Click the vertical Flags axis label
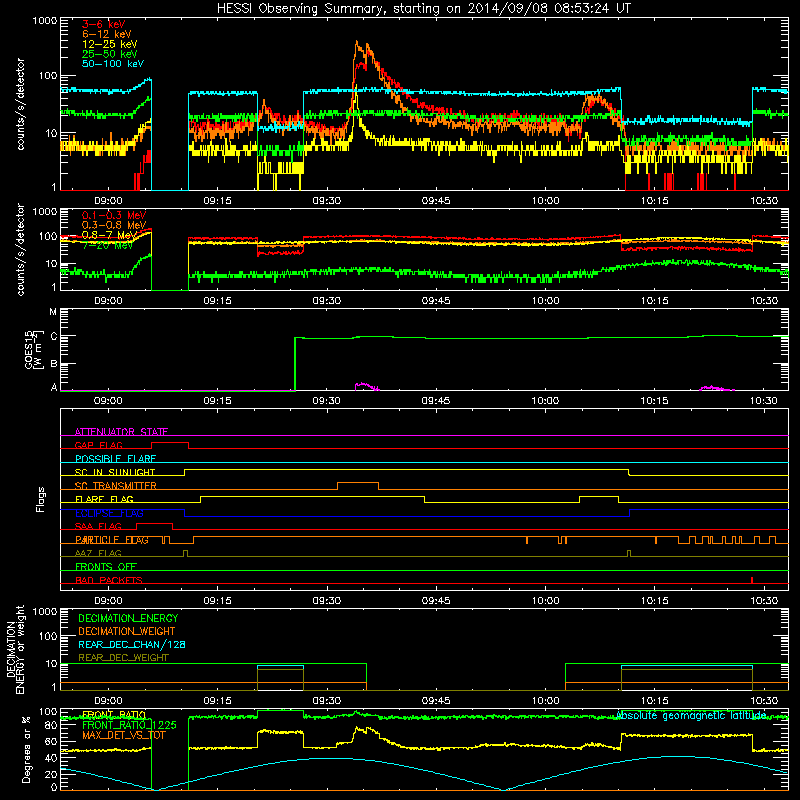The image size is (800, 800). click(41, 499)
